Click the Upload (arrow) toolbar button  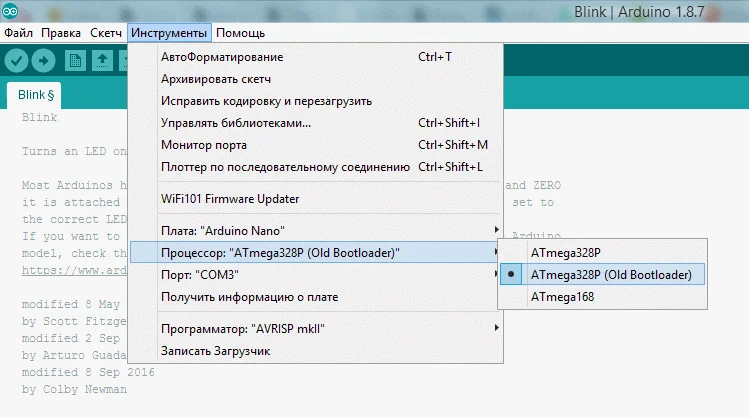(x=43, y=61)
